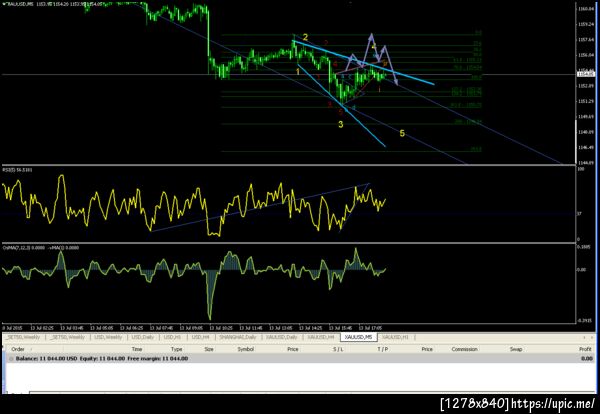Click the T / P column header
This screenshot has height=414, width=600.
tap(383, 349)
